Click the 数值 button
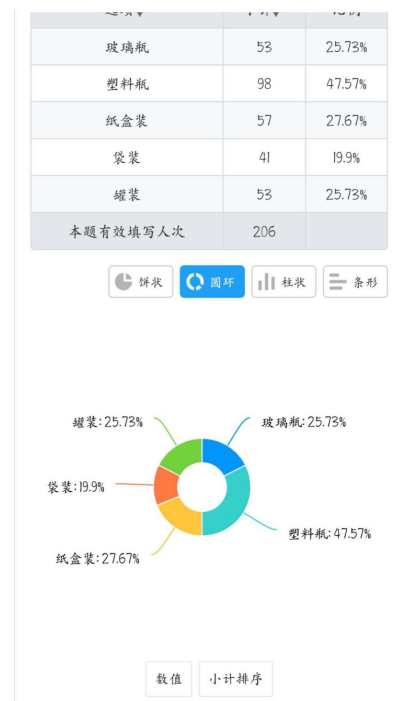This screenshot has width=414, height=701. [169, 679]
